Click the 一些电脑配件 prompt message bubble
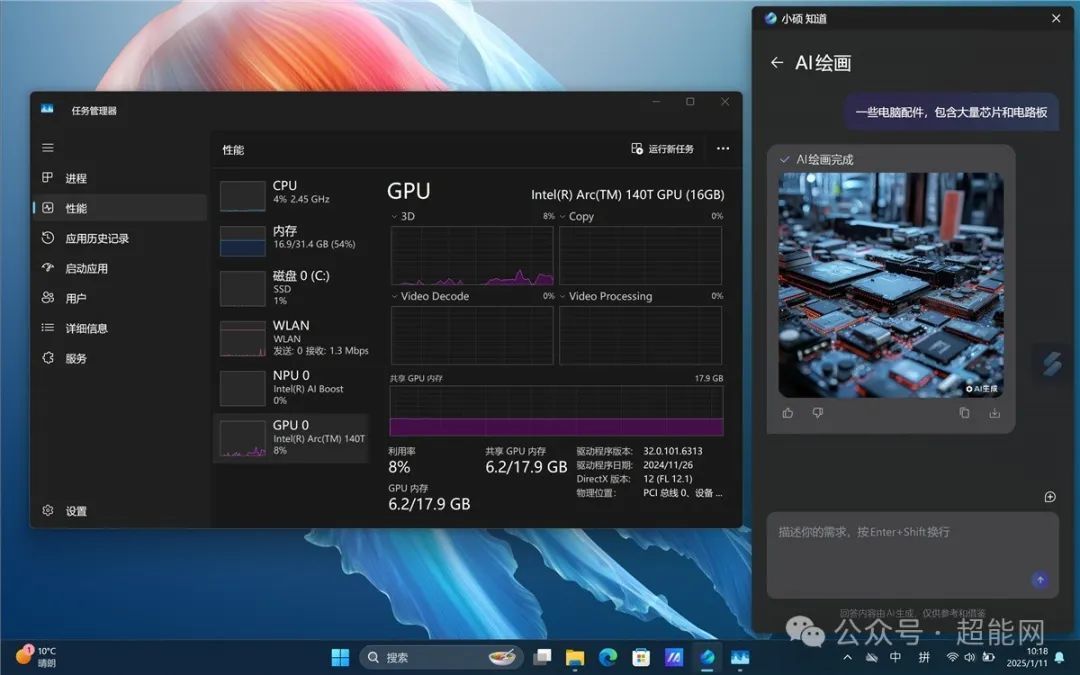The width and height of the screenshot is (1080, 675). (x=951, y=112)
